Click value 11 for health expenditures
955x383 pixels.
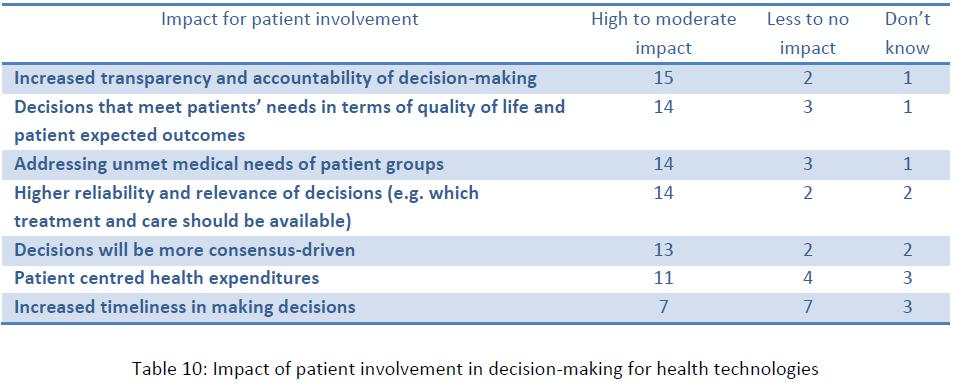point(663,278)
